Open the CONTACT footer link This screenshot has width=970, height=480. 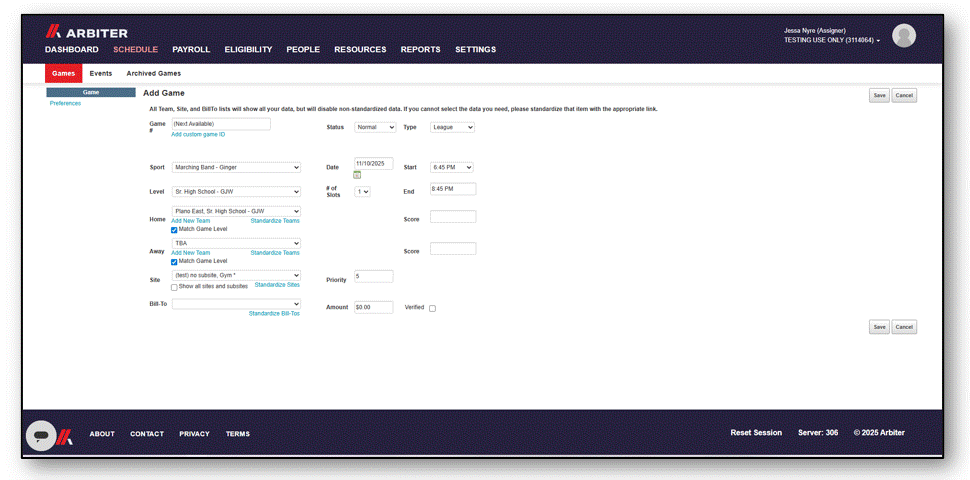[147, 434]
